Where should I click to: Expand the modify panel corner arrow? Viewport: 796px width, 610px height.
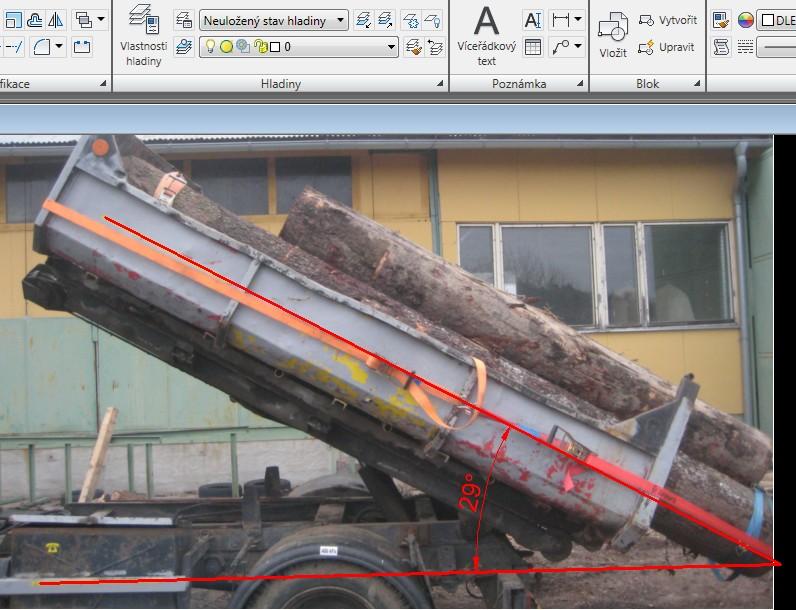tap(103, 83)
